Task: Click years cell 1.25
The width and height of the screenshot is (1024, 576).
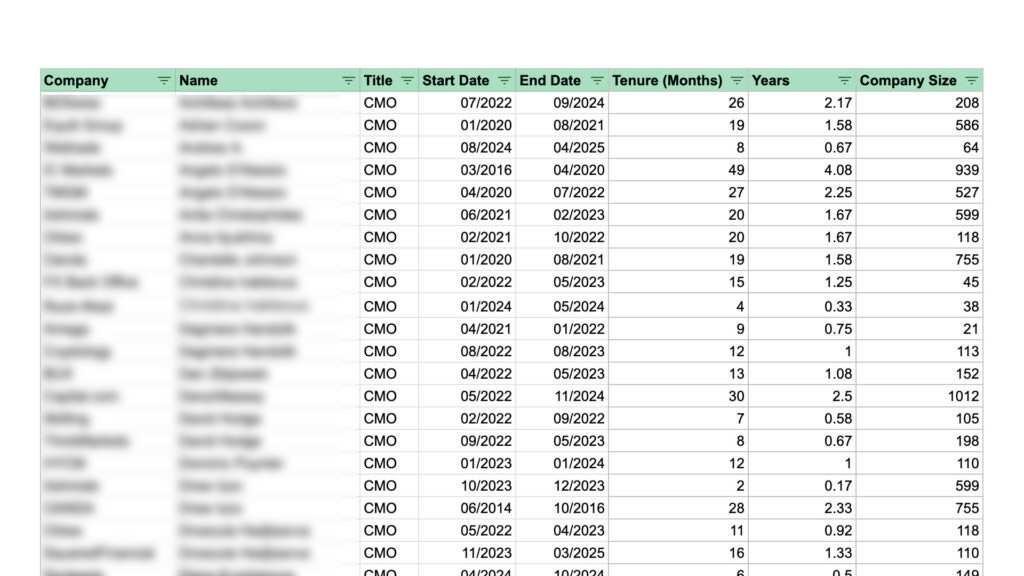Action: coord(802,282)
